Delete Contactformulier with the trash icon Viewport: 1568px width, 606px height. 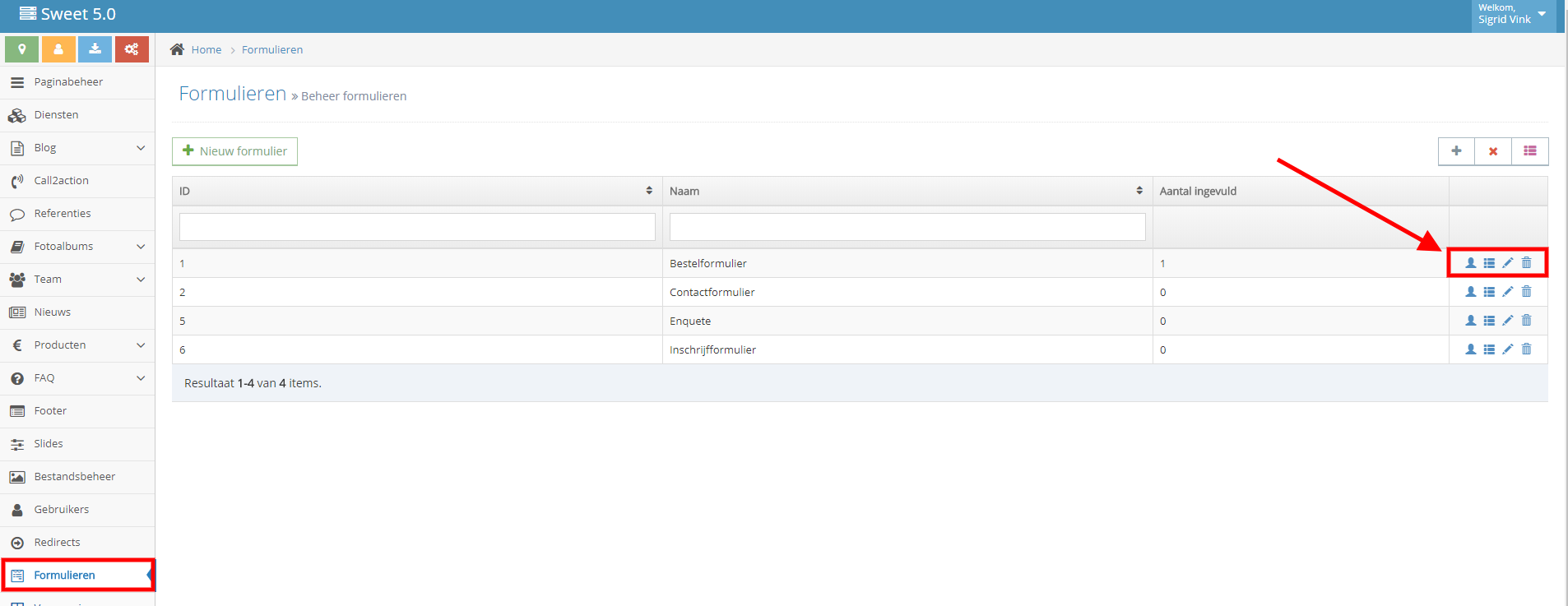coord(1527,292)
